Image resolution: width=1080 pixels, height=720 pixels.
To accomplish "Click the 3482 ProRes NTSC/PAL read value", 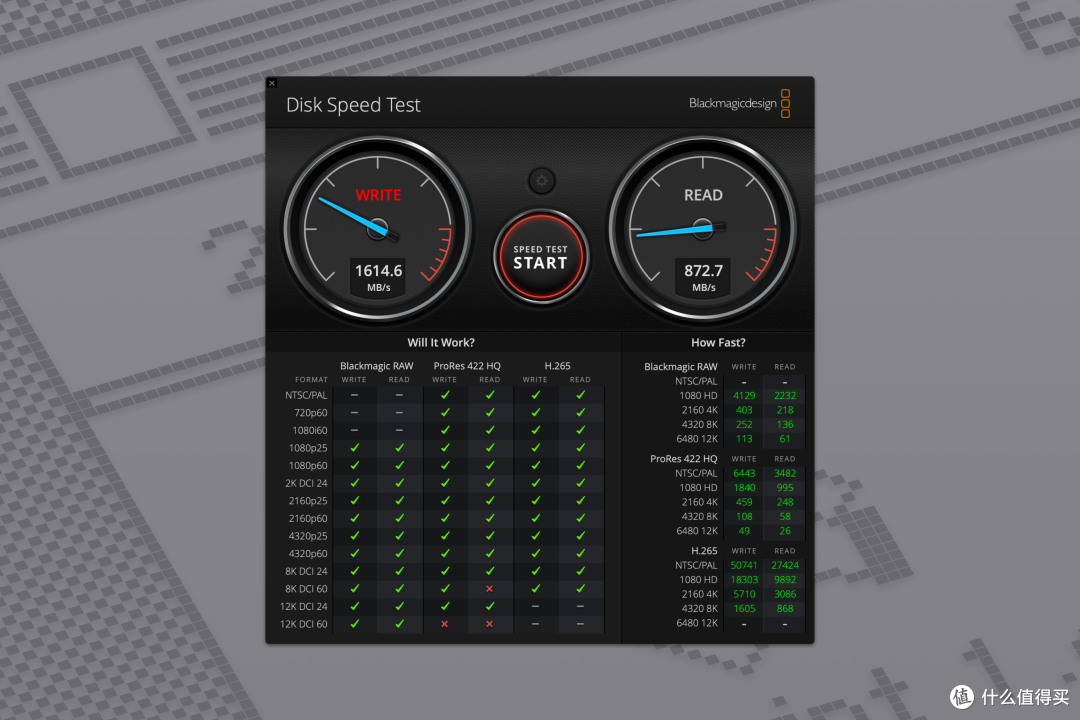I will [x=785, y=473].
